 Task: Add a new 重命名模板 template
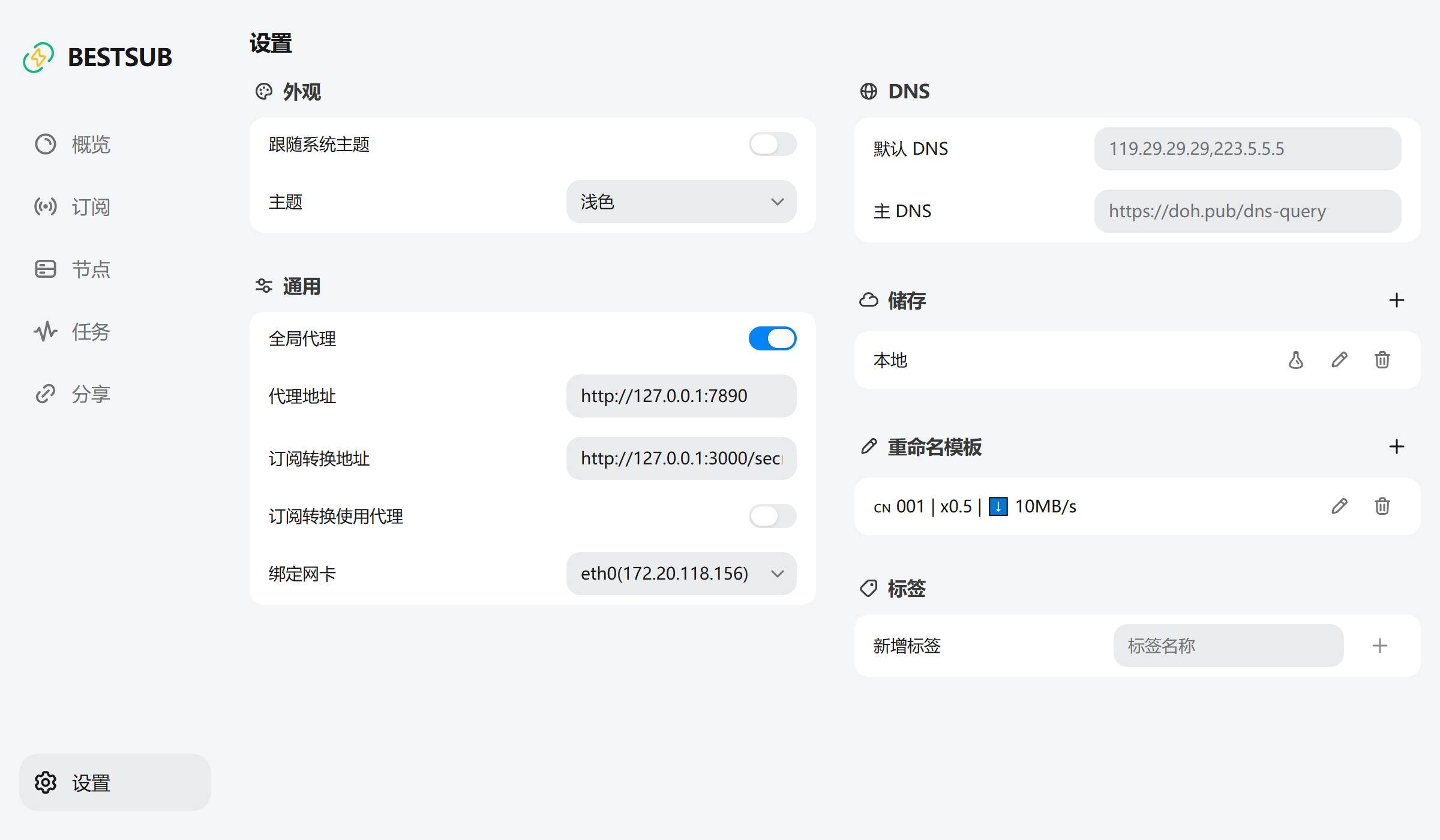[1397, 446]
